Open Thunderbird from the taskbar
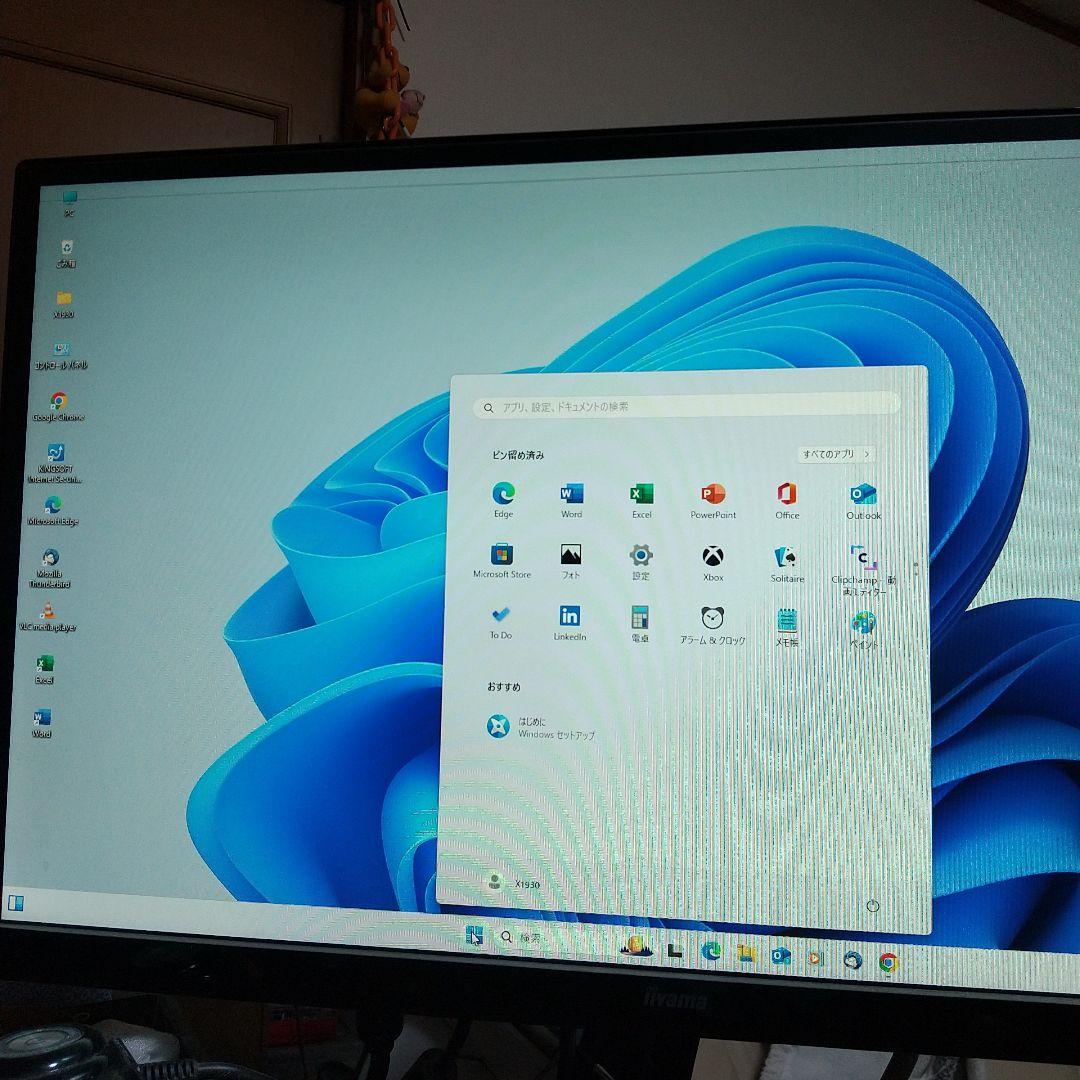The image size is (1080, 1080). (852, 959)
